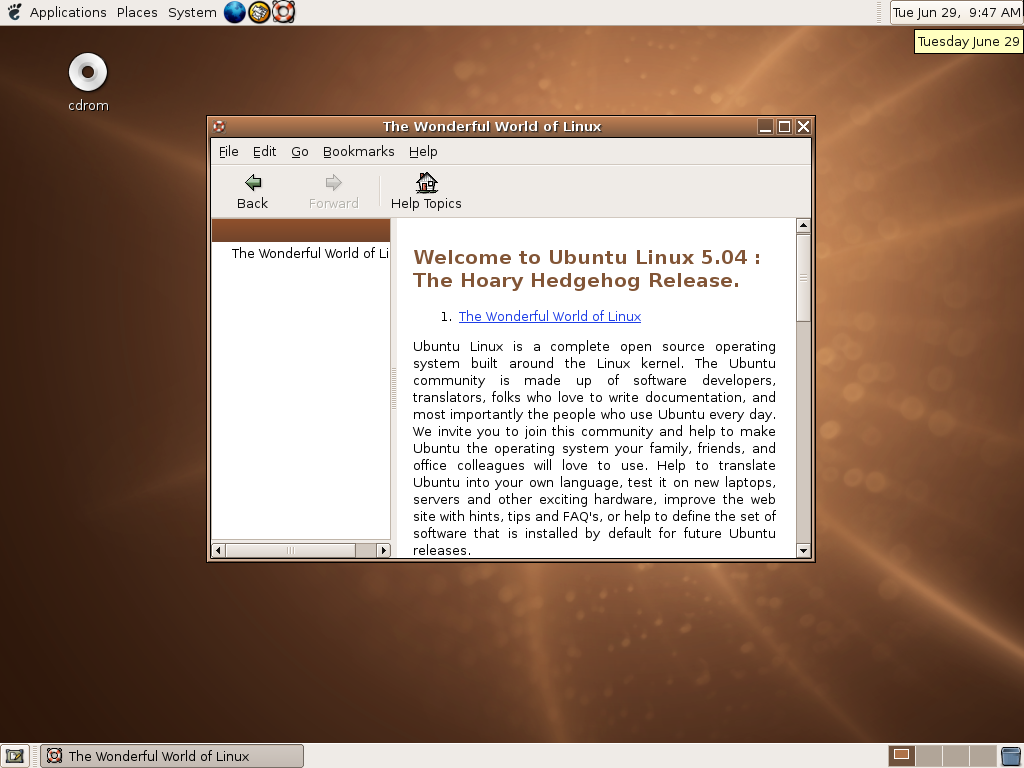The height and width of the screenshot is (768, 1024).
Task: Go to Help Topics using the house icon
Action: [x=425, y=190]
